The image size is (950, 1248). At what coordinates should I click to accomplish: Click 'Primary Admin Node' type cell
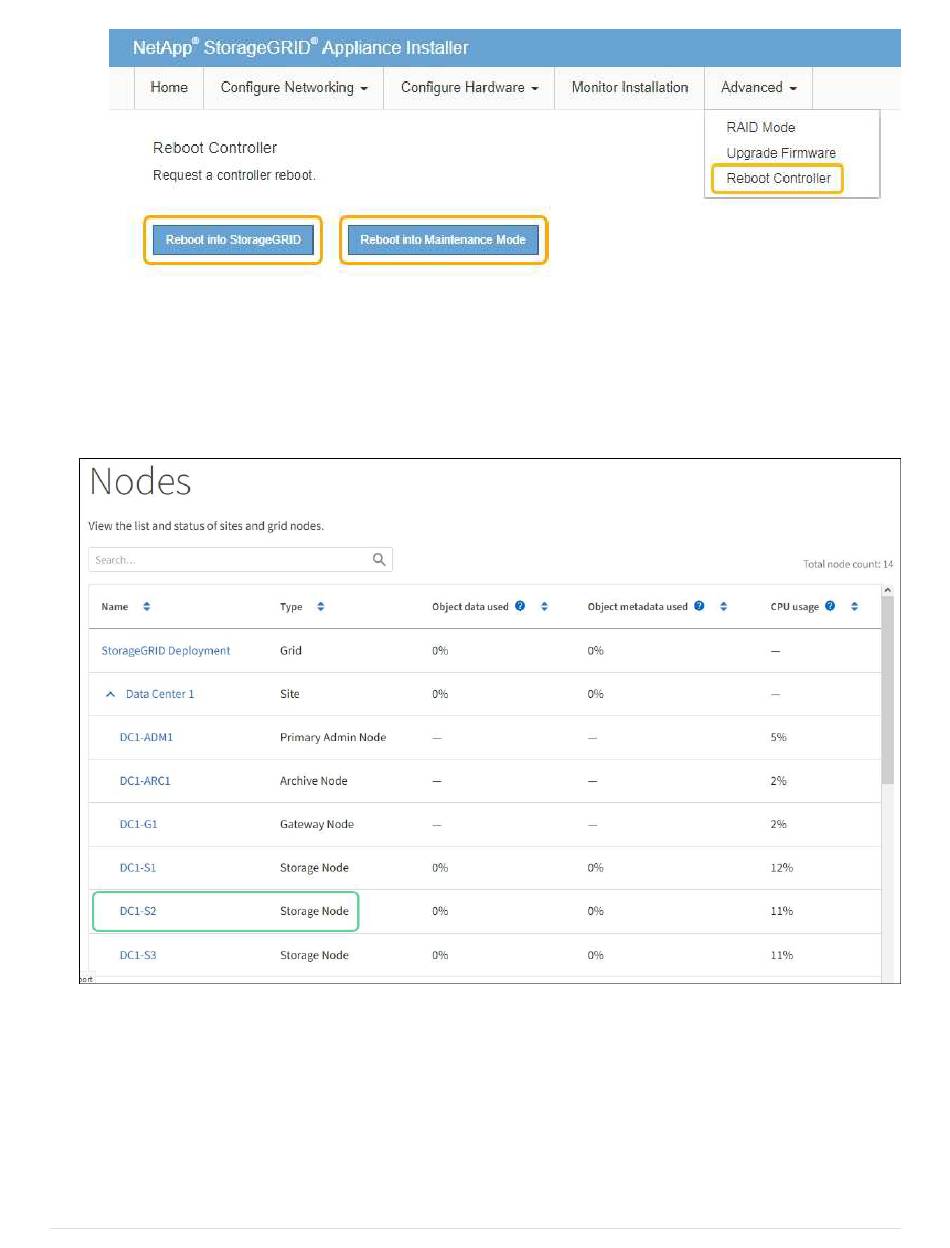333,737
